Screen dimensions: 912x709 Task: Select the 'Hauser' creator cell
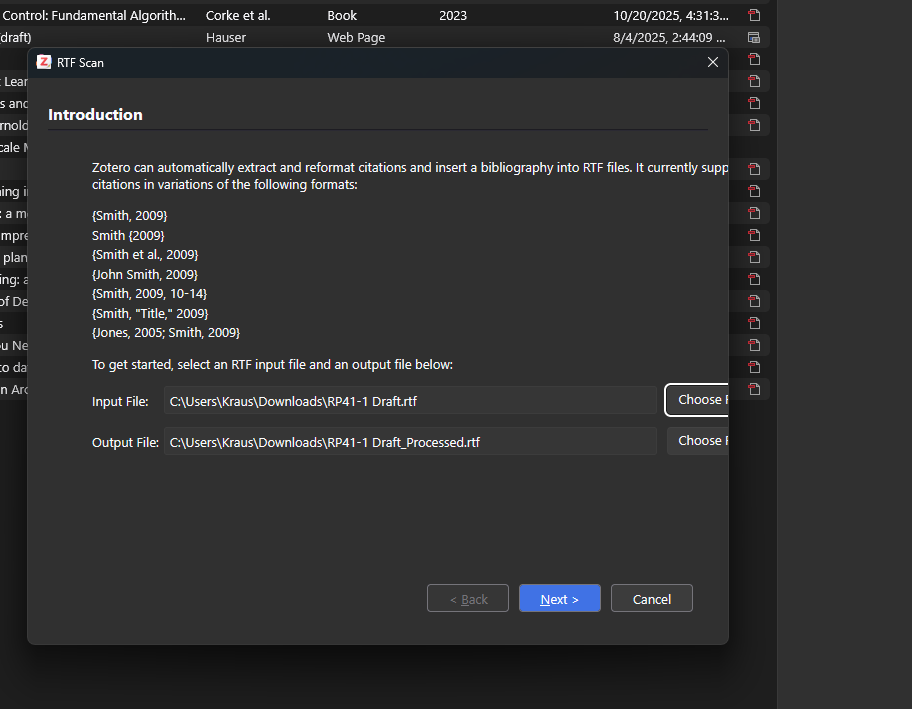tap(226, 38)
